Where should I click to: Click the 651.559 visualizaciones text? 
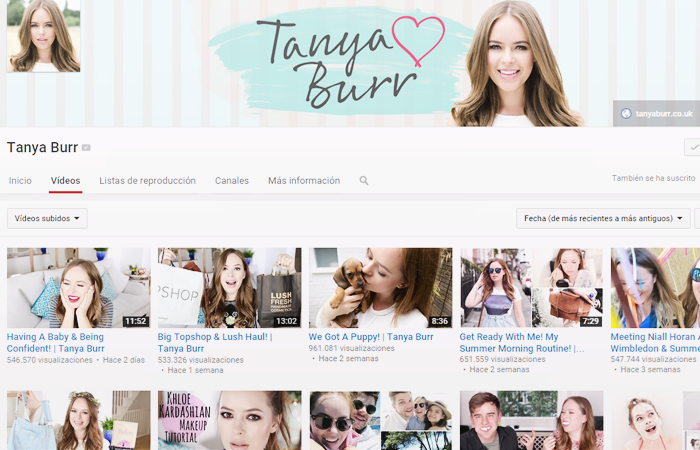point(502,359)
